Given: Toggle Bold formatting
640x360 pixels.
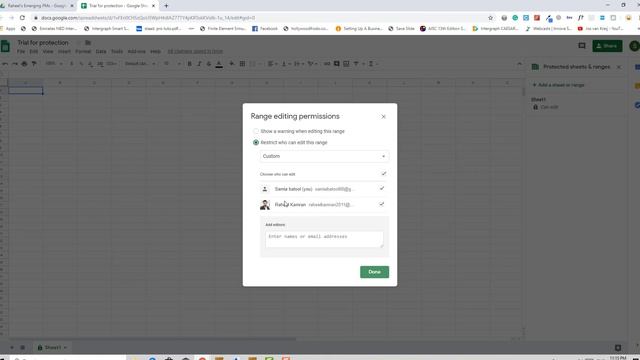Looking at the screenshot, I should [x=189, y=64].
